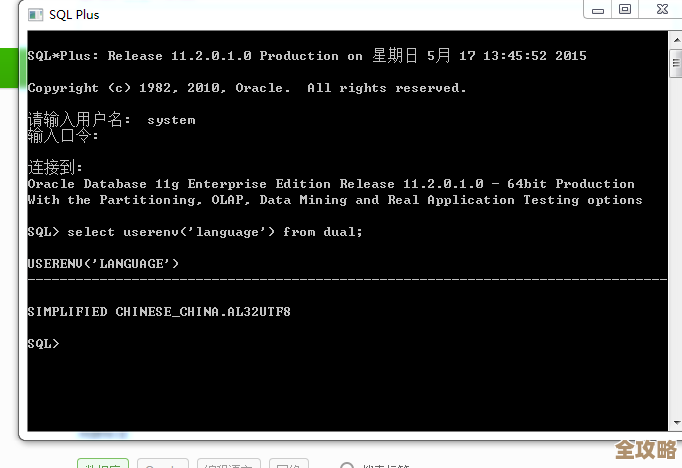Image resolution: width=682 pixels, height=468 pixels.
Task: Select the green highlighted tab below the window
Action: click(104, 464)
